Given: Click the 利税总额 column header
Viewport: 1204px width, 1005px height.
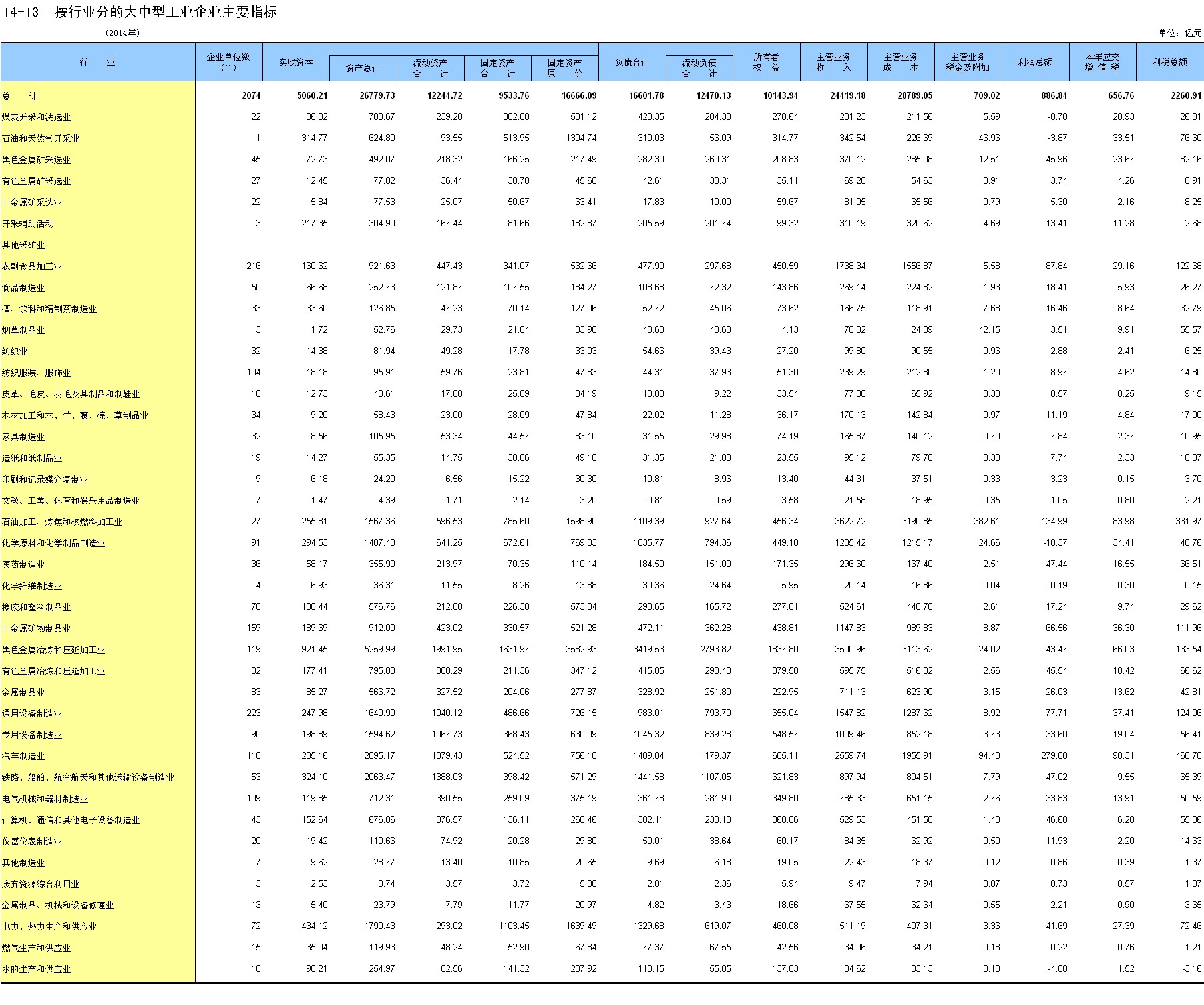Looking at the screenshot, I should pos(1169,62).
